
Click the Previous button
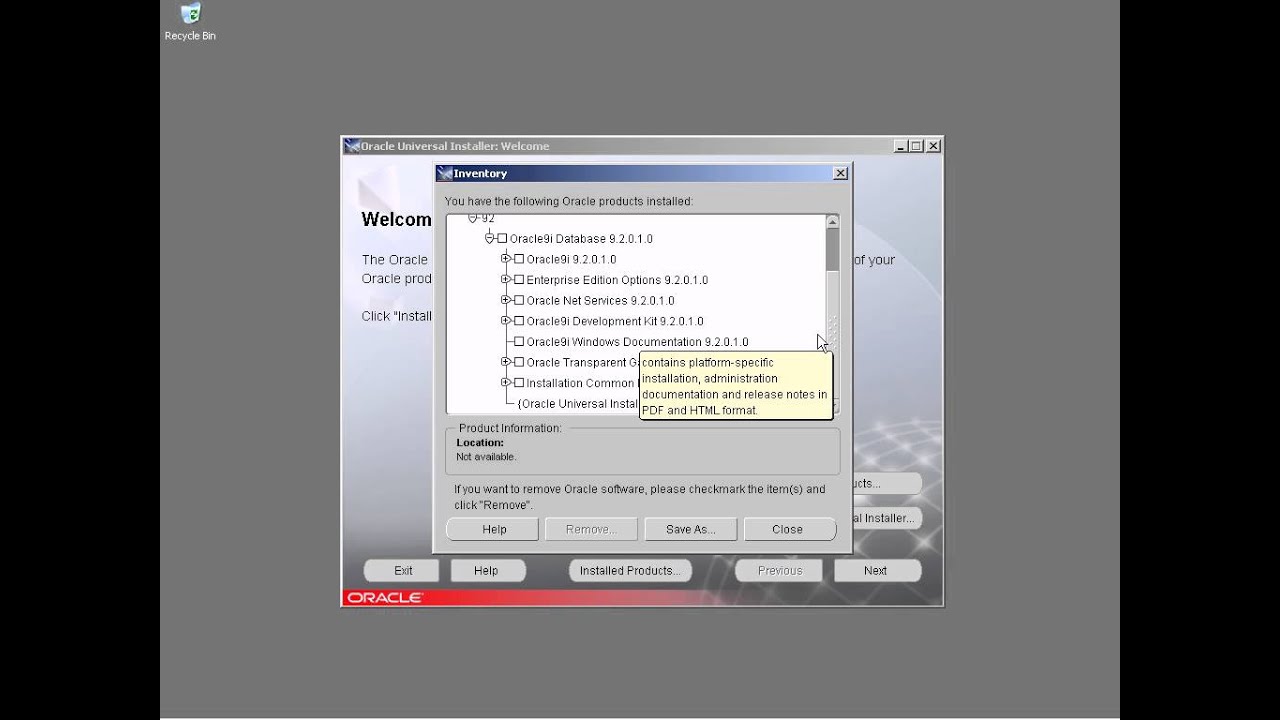coord(780,570)
